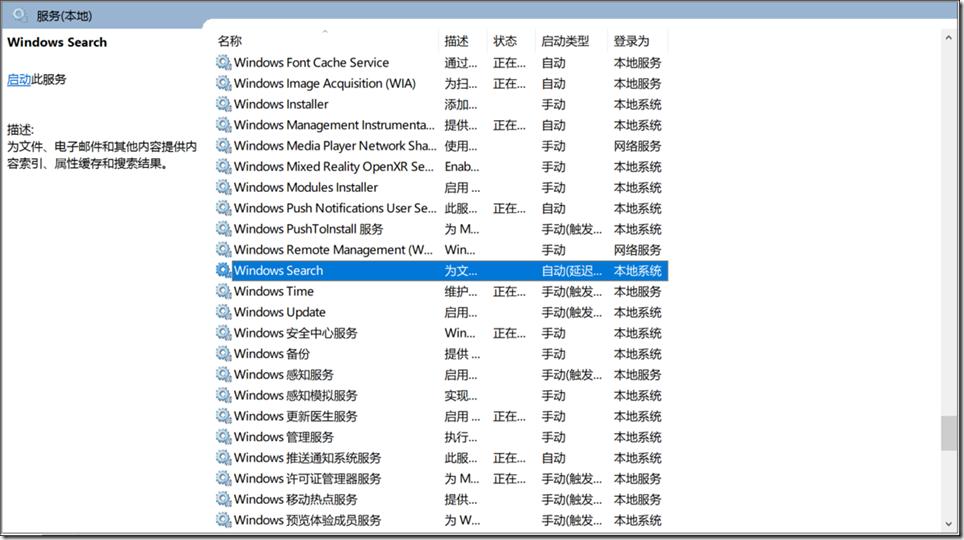Click the scrollbar up arrow
Viewport: 964px width, 540px height.
pyautogui.click(x=949, y=38)
